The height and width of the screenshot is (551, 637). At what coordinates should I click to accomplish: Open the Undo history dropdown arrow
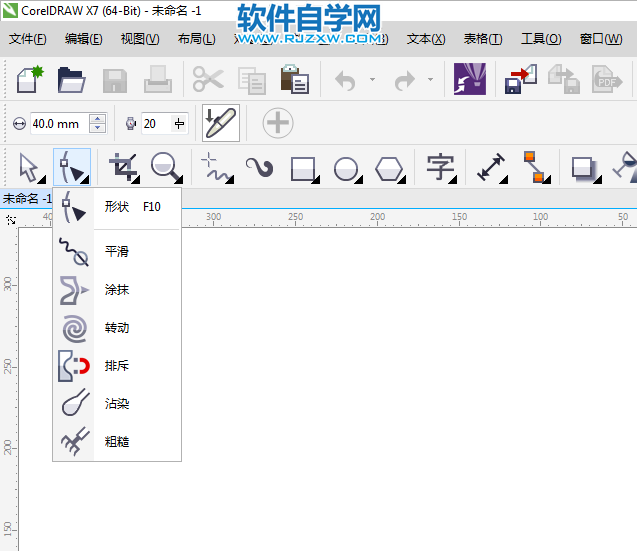coord(372,80)
